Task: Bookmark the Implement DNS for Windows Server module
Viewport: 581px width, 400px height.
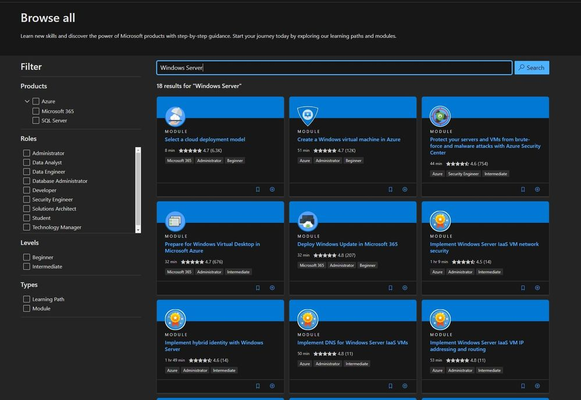Action: 390,386
